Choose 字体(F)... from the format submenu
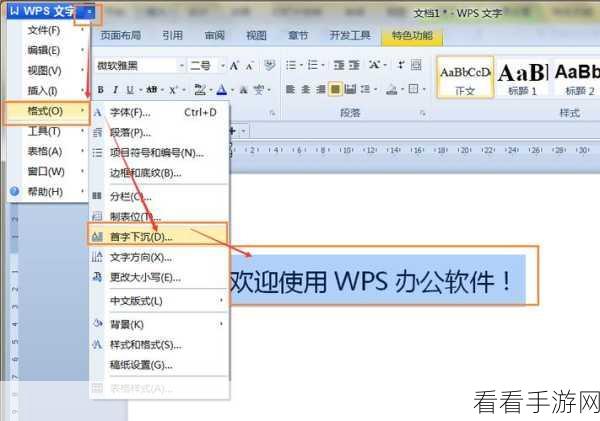The image size is (600, 421). pos(159,113)
